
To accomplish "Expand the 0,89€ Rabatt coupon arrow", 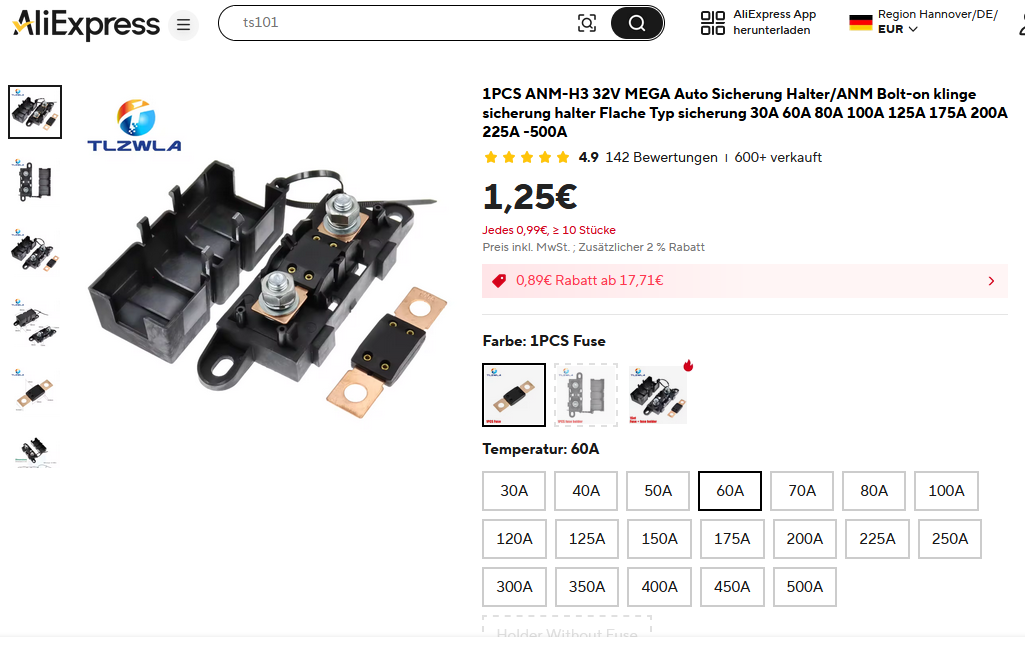I will [x=991, y=281].
